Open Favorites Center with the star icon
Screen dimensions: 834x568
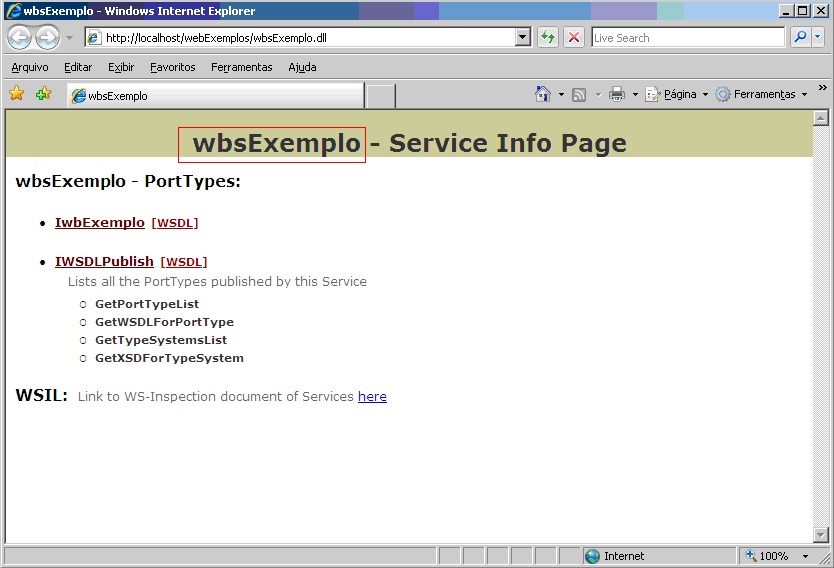pos(17,94)
